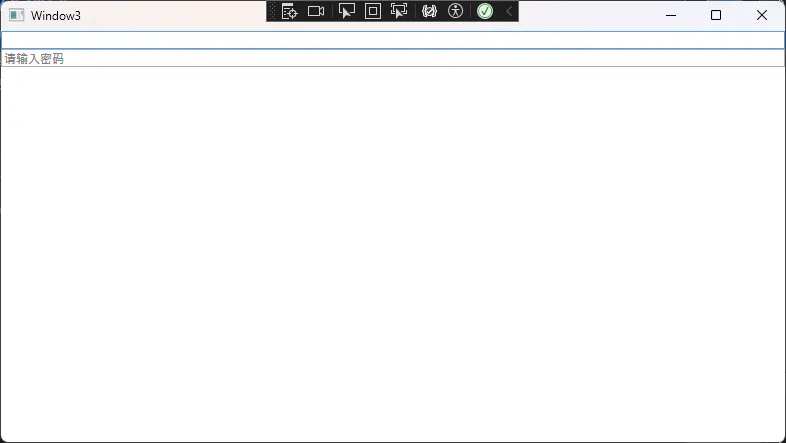Click the 请输入密码 placeholder text

(x=34, y=59)
